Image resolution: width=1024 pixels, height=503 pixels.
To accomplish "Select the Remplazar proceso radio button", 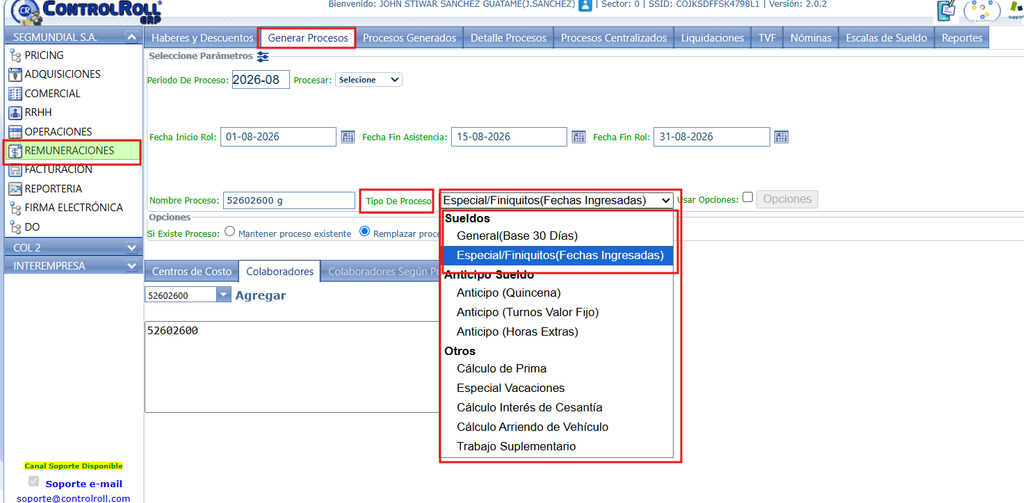I will [x=364, y=231].
